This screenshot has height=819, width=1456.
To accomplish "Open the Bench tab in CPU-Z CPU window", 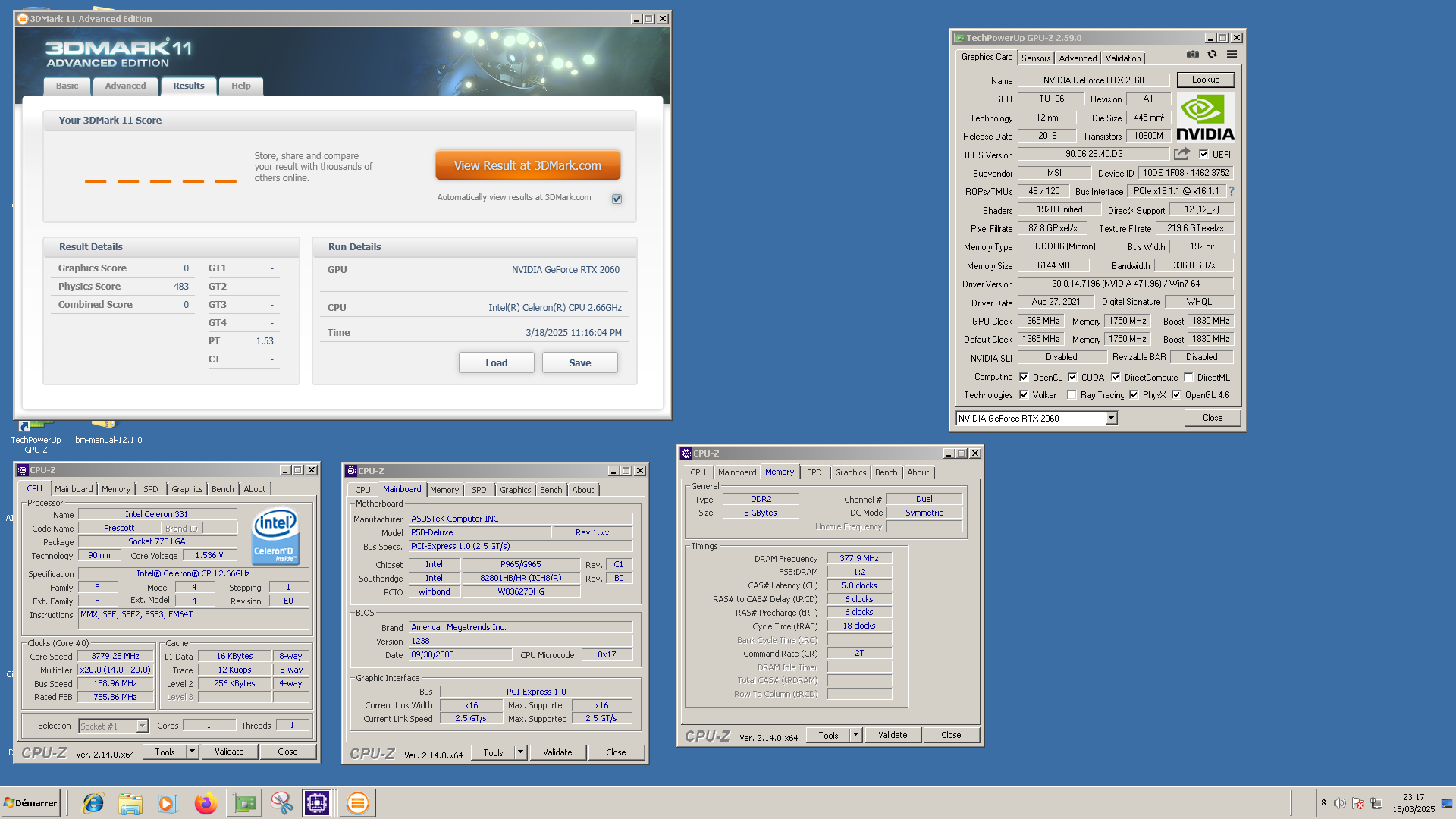I will [x=222, y=490].
